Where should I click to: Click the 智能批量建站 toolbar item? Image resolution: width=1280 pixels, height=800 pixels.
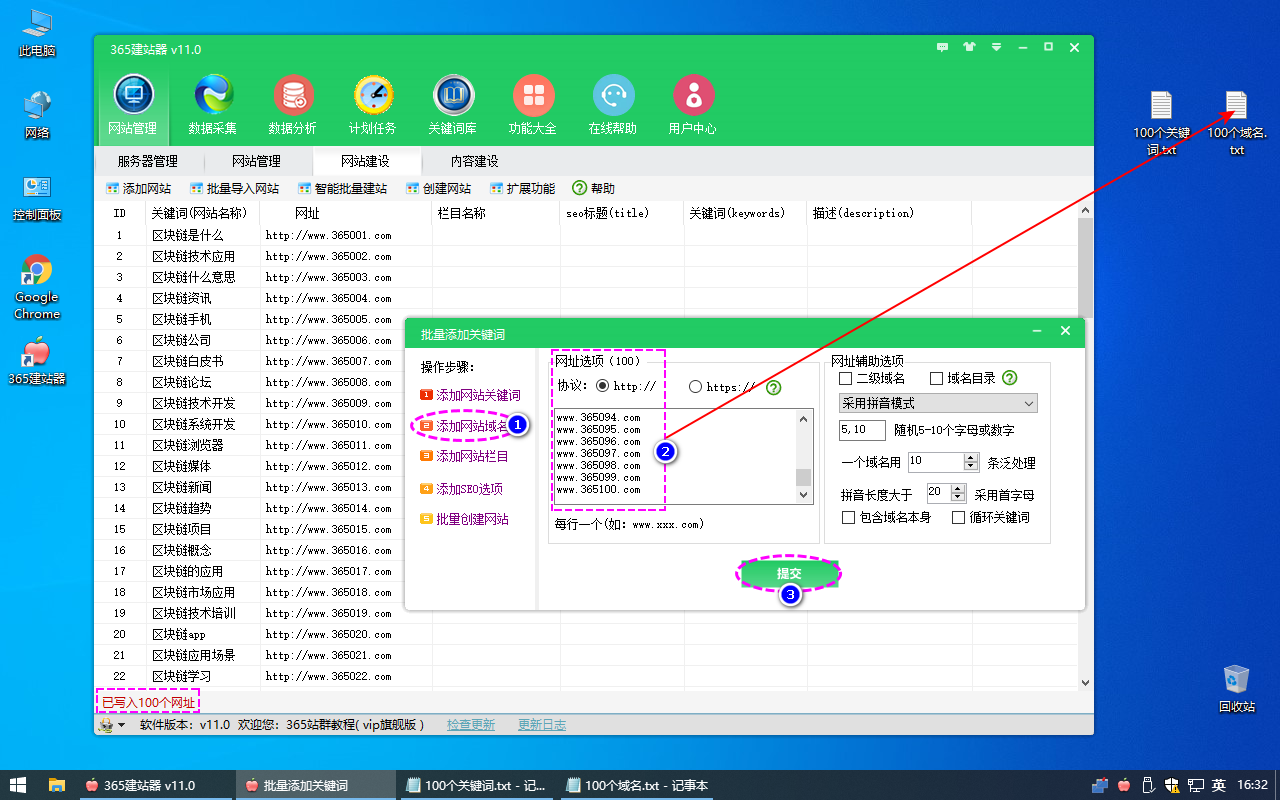point(342,188)
